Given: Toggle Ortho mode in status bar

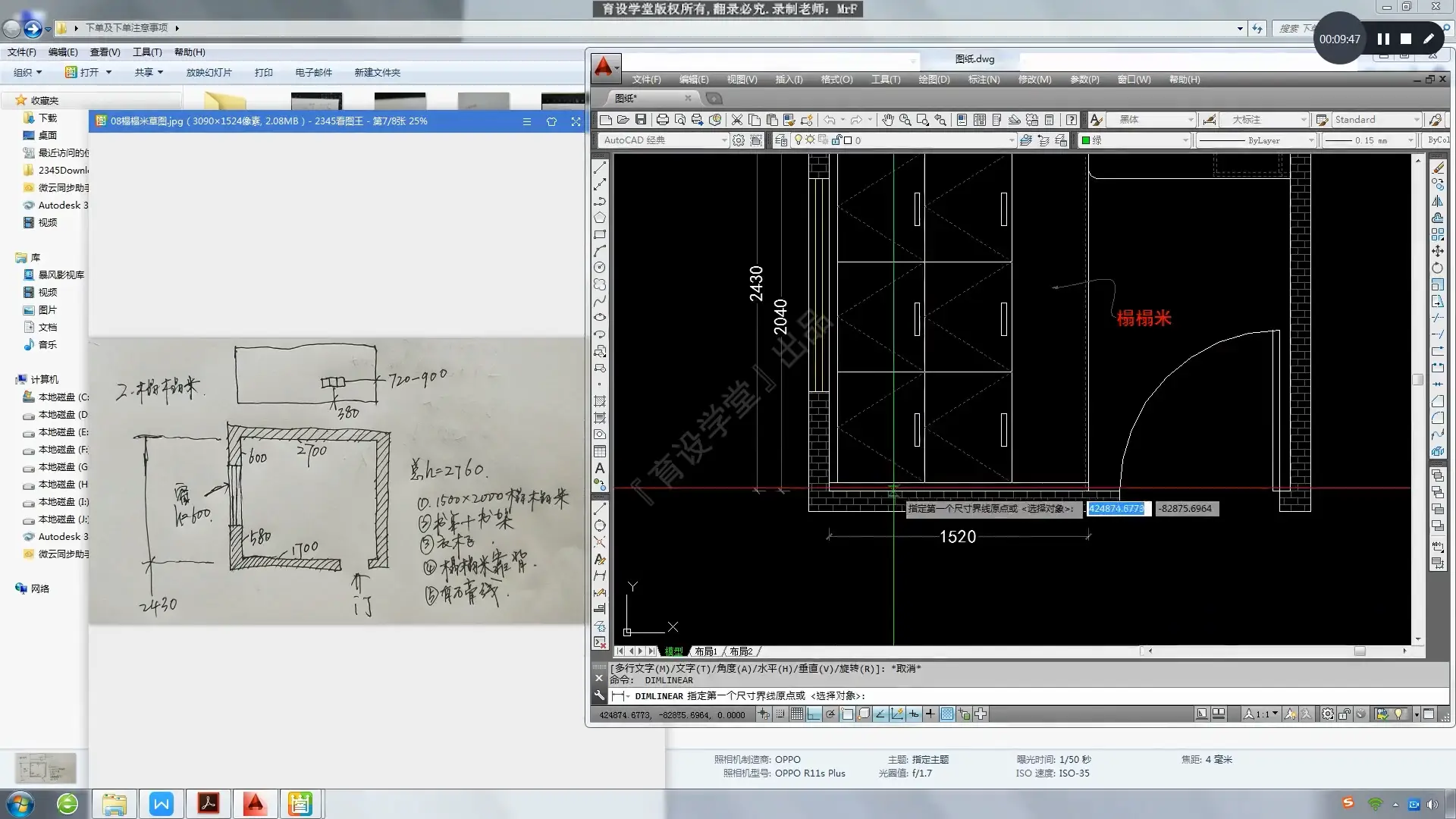Looking at the screenshot, I should click(x=814, y=714).
